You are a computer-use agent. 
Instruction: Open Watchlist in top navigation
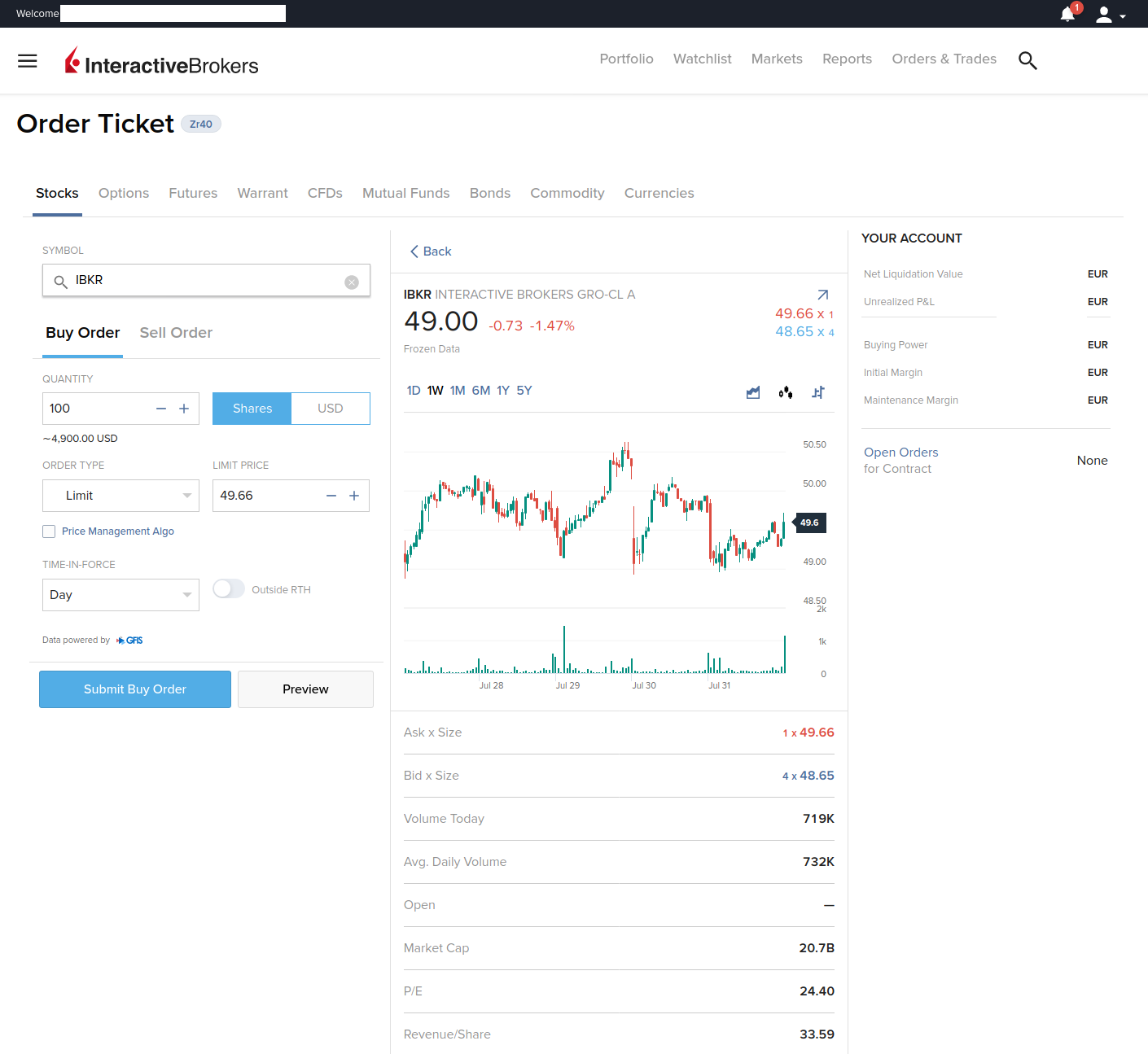coord(702,59)
